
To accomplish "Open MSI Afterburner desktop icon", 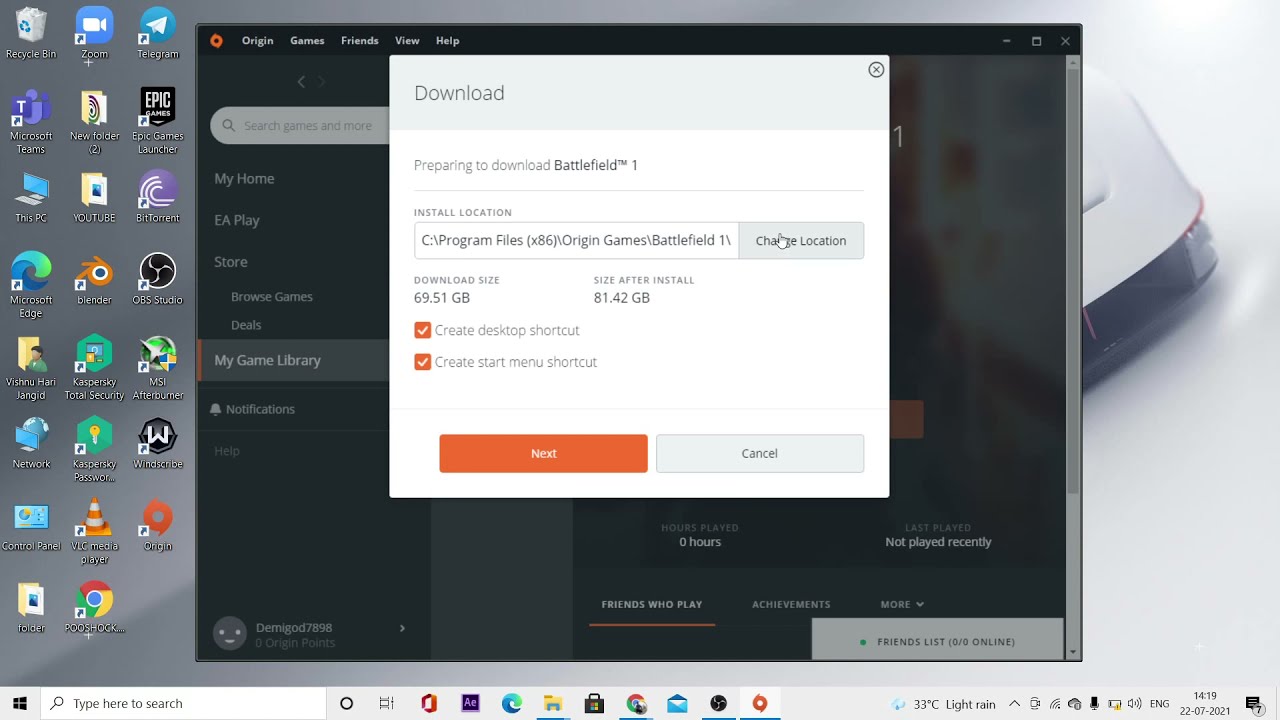I will pos(157,368).
